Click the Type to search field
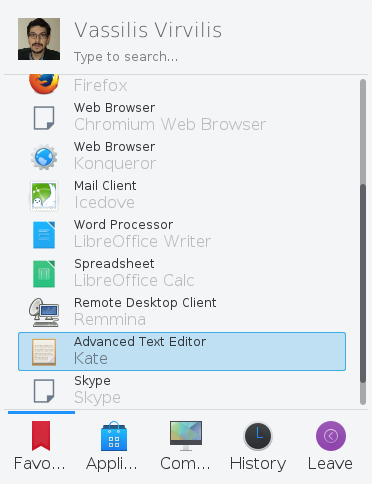This screenshot has width=372, height=484. pos(126,57)
